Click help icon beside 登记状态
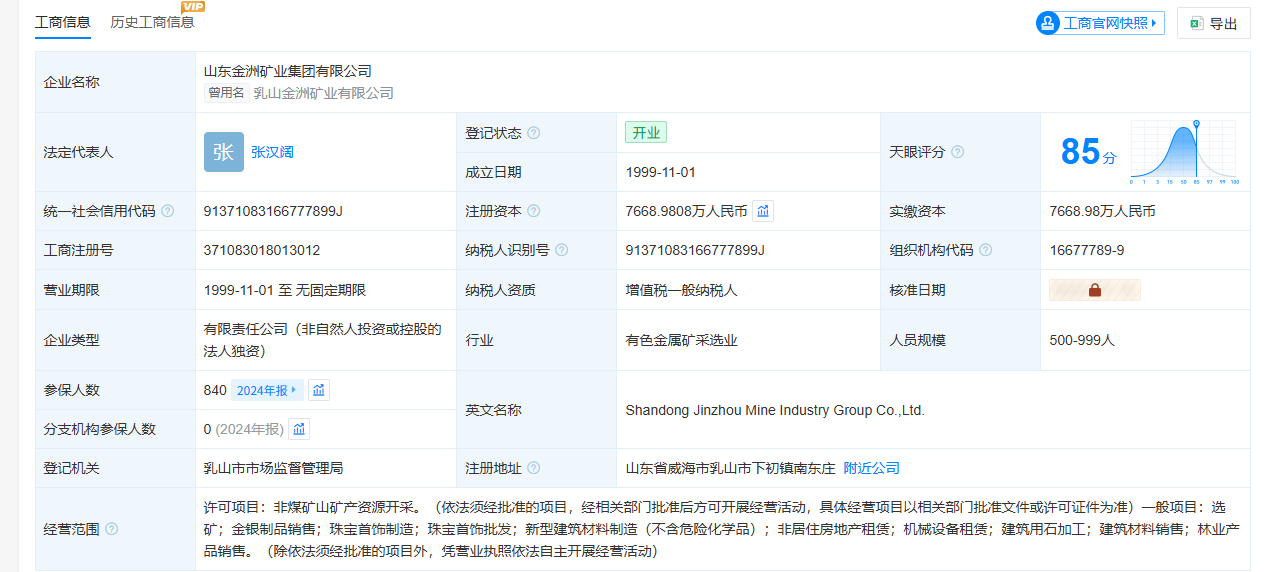 coord(534,133)
